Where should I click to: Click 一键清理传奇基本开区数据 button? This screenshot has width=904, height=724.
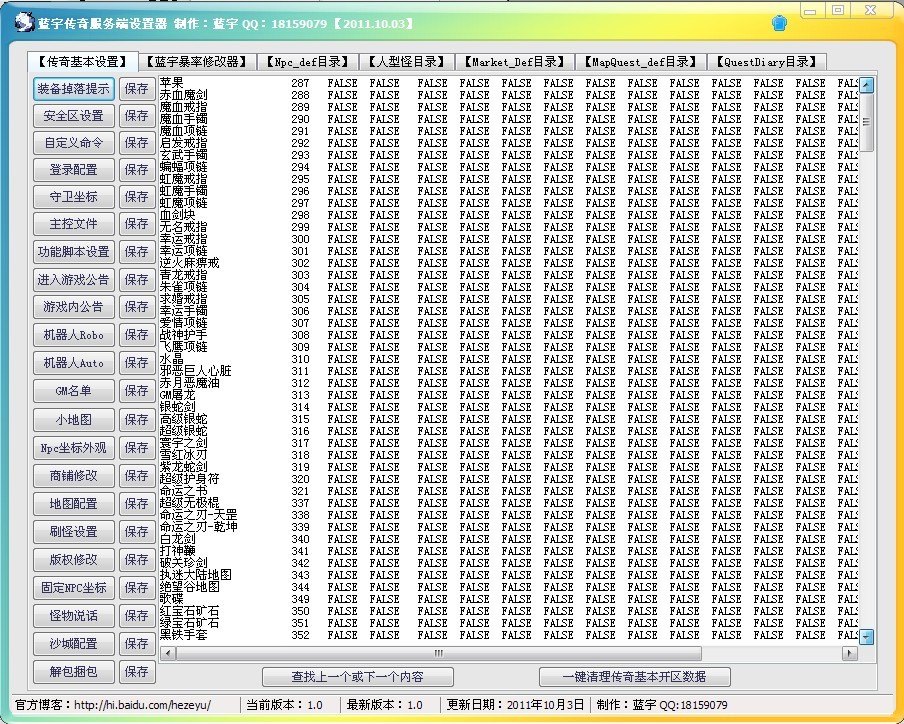click(x=634, y=677)
